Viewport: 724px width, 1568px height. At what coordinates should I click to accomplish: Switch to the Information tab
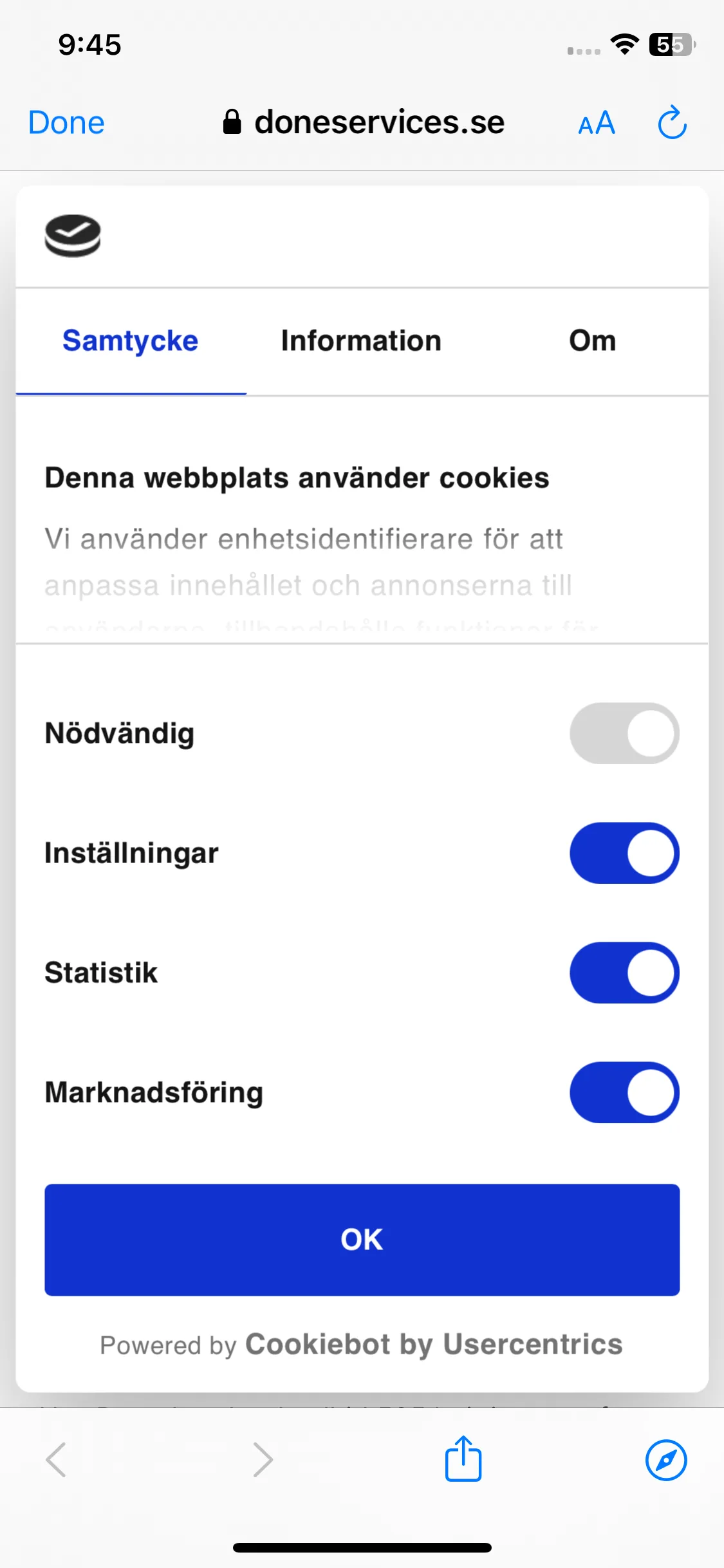coord(361,341)
